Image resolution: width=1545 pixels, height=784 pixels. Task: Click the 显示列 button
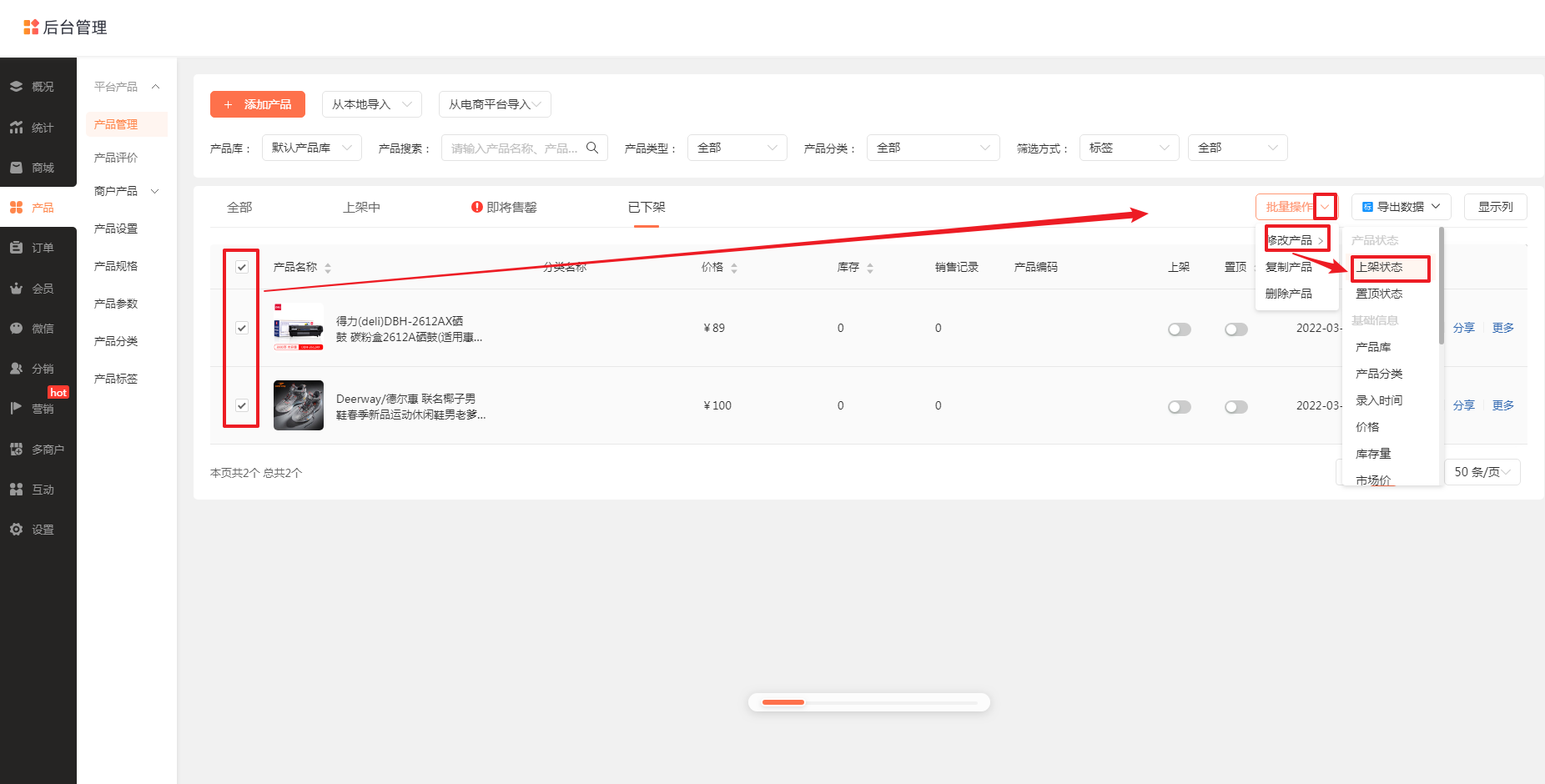pyautogui.click(x=1495, y=207)
